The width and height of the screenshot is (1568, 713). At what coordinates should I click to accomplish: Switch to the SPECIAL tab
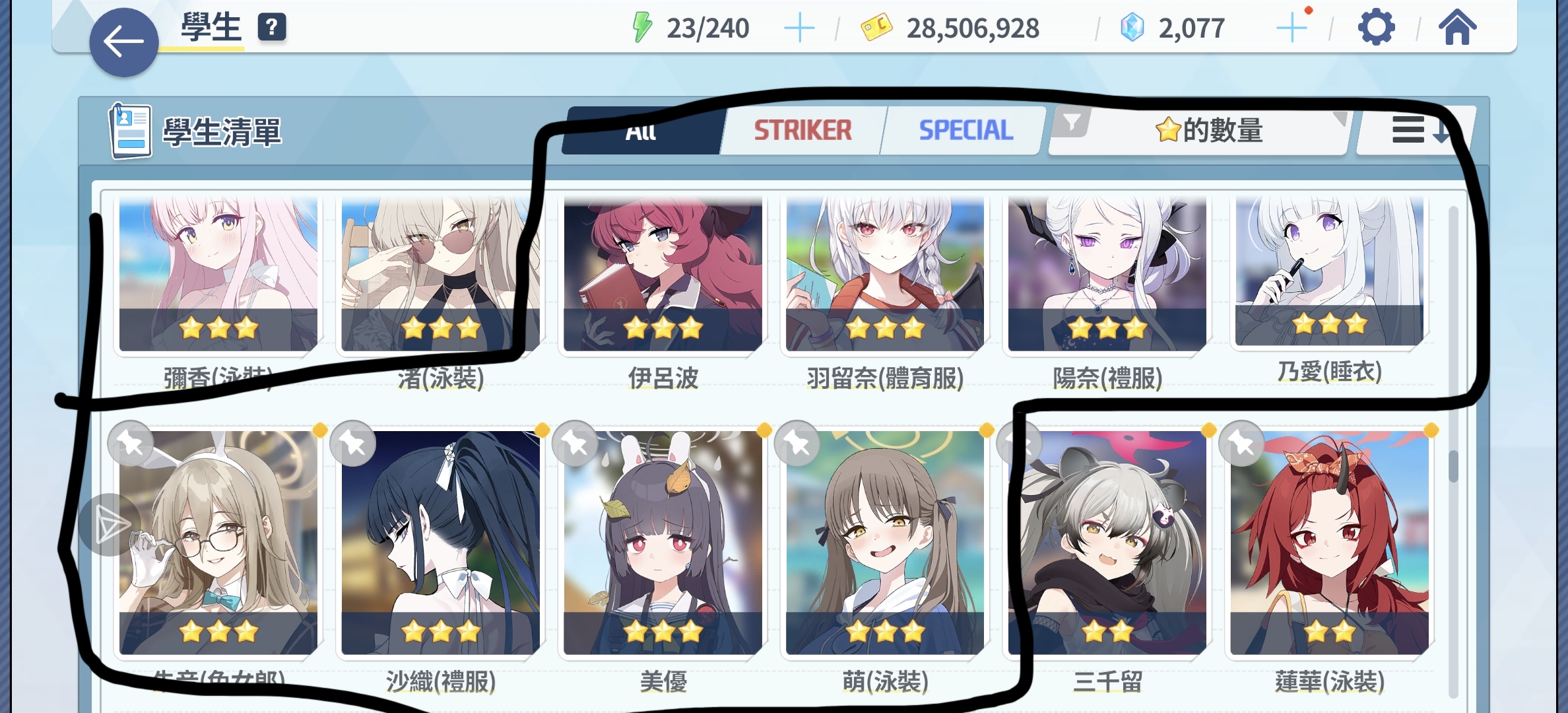965,130
